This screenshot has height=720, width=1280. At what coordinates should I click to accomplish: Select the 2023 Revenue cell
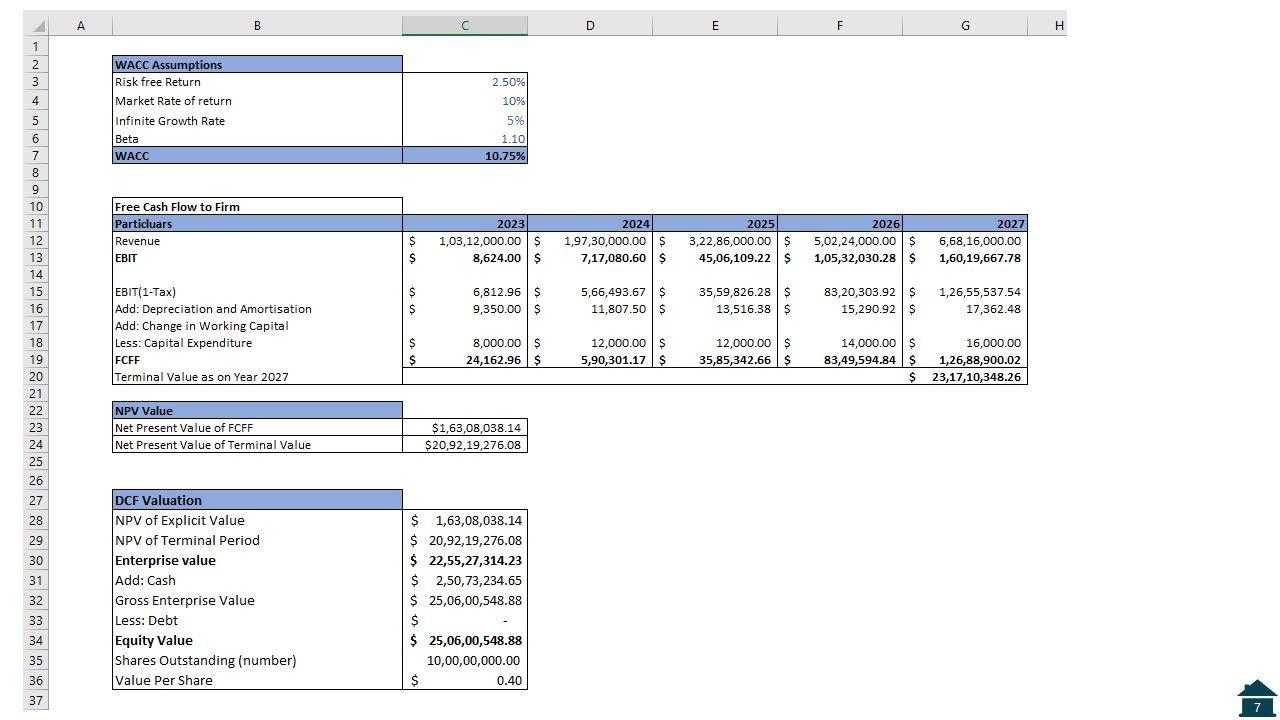click(x=465, y=241)
